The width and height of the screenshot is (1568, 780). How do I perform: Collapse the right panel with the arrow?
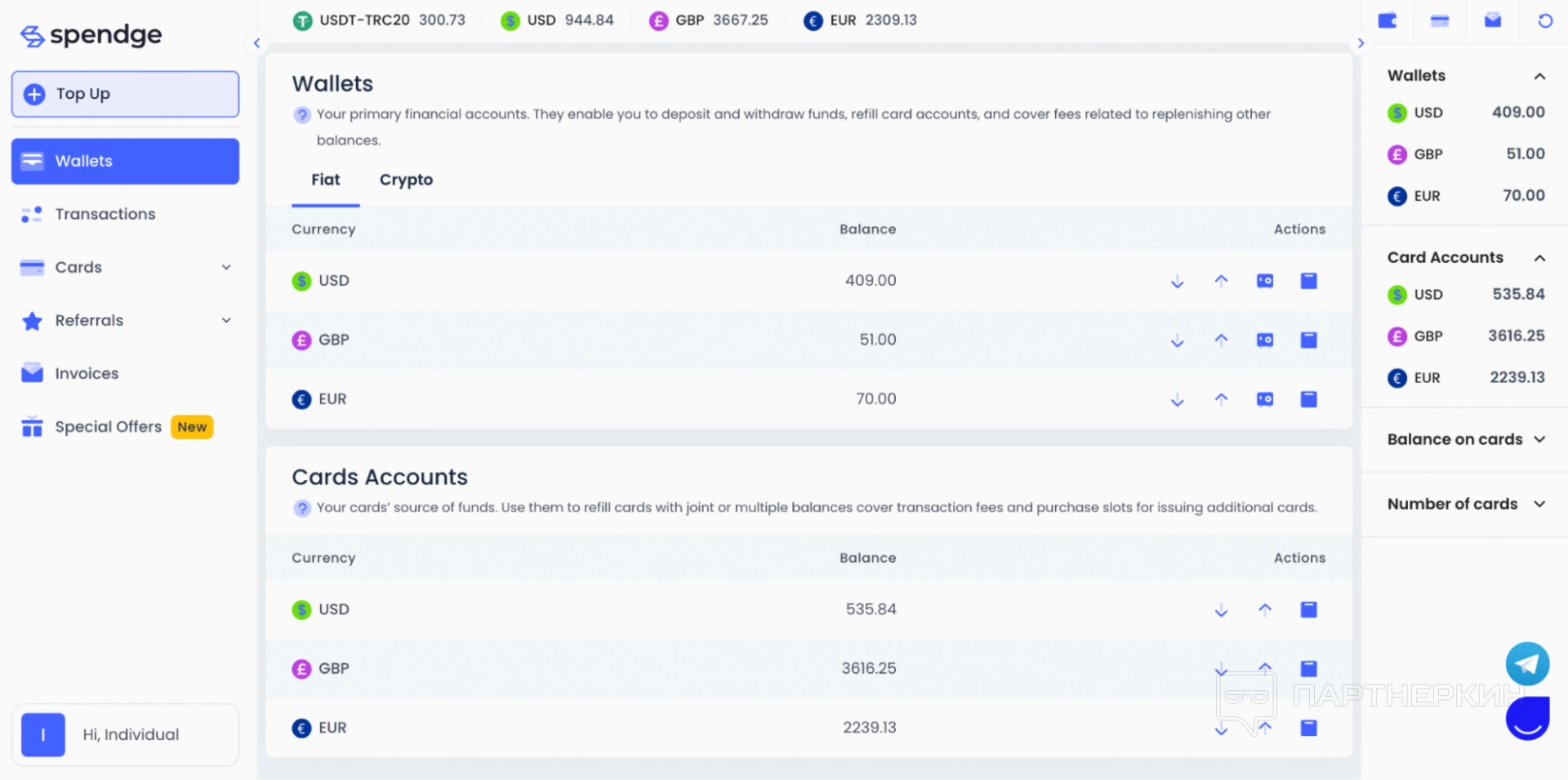point(1361,43)
